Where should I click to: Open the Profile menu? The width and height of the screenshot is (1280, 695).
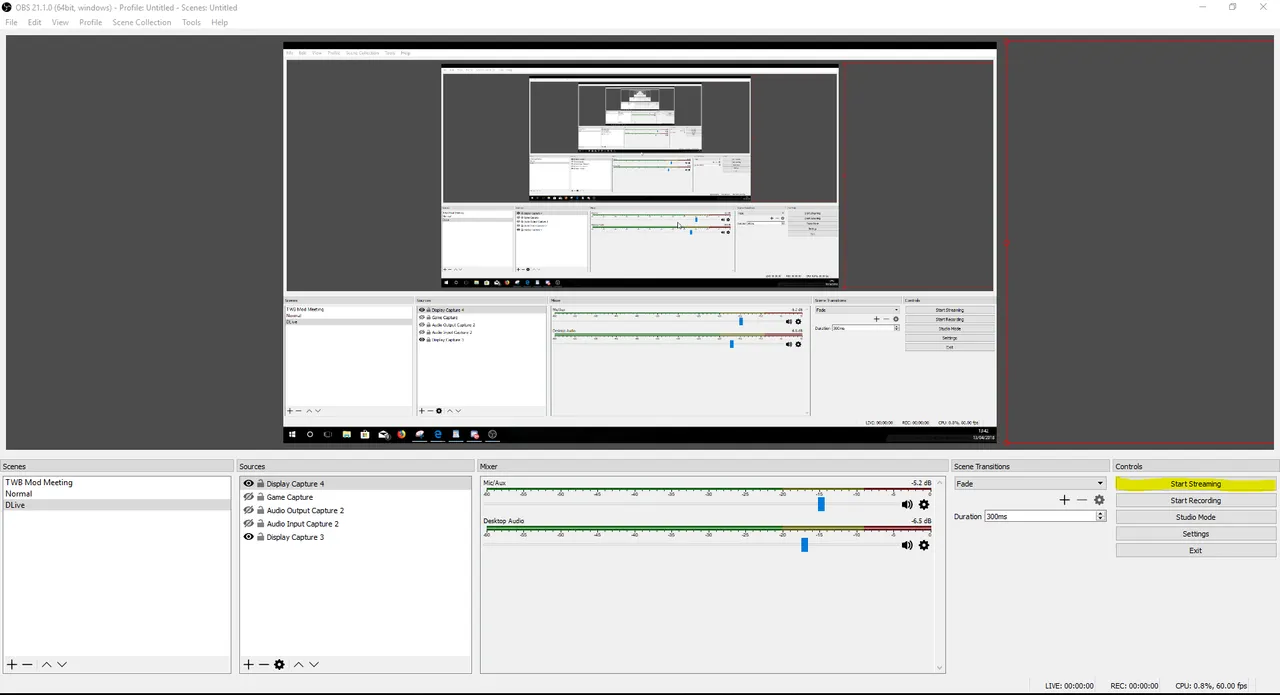tap(90, 22)
